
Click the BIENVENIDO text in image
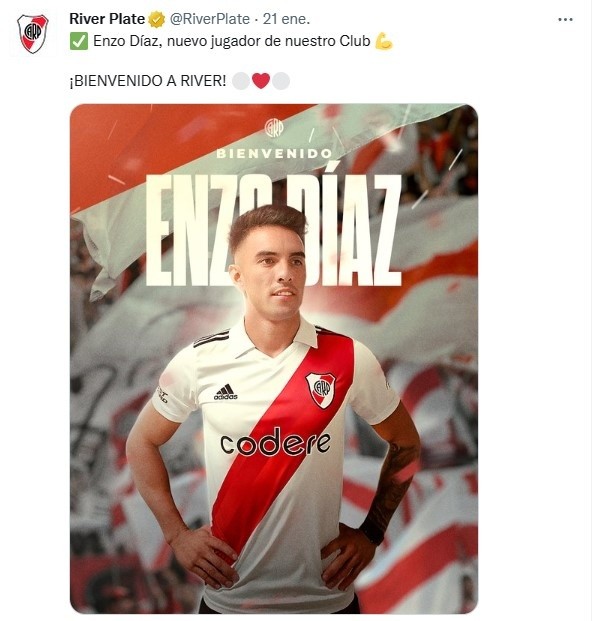tap(274, 154)
